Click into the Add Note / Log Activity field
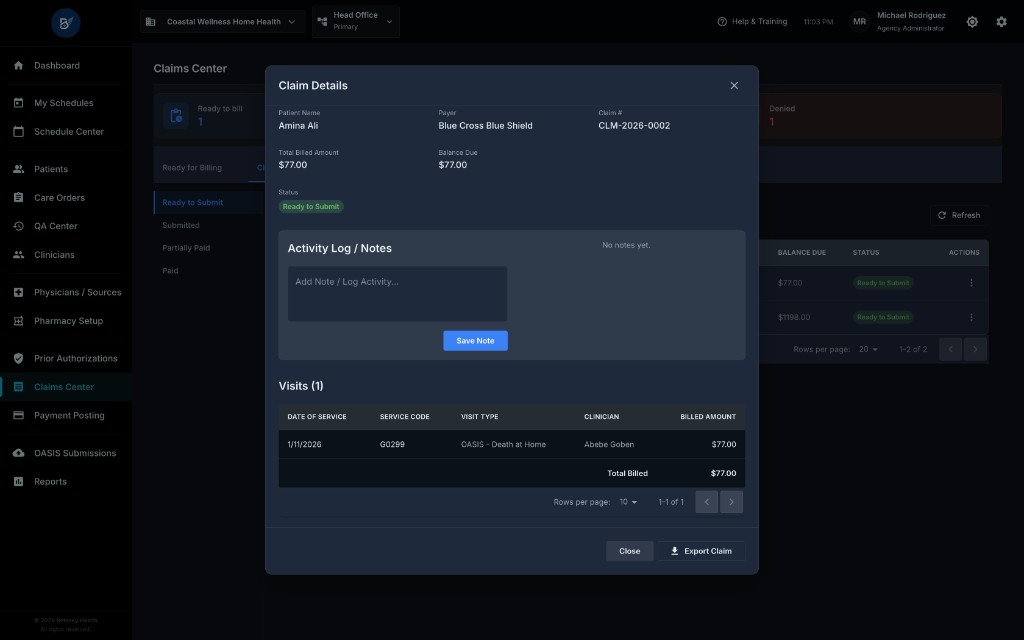The height and width of the screenshot is (640, 1024). click(x=397, y=293)
